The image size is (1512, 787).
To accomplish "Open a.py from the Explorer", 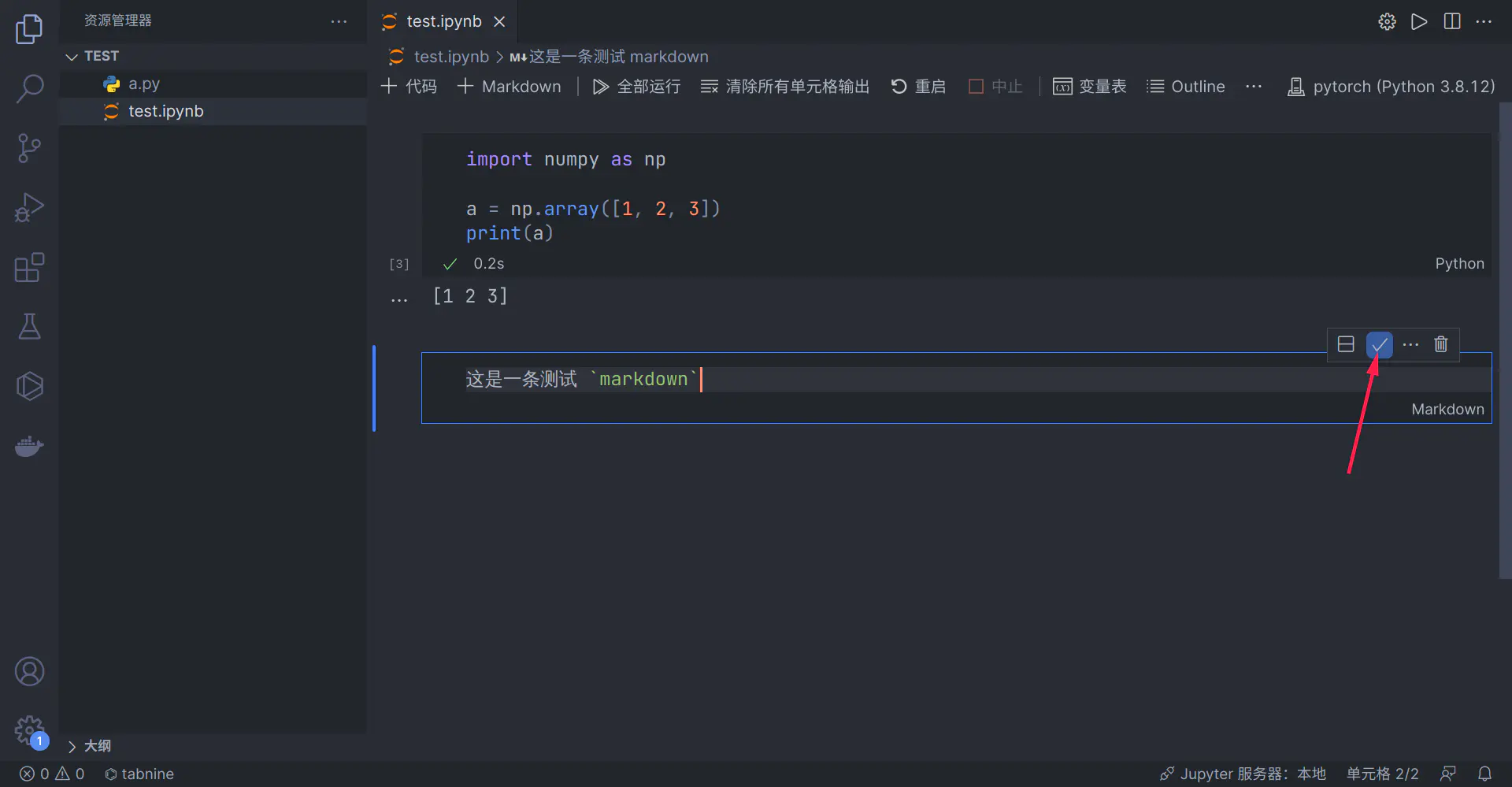I will [x=143, y=84].
